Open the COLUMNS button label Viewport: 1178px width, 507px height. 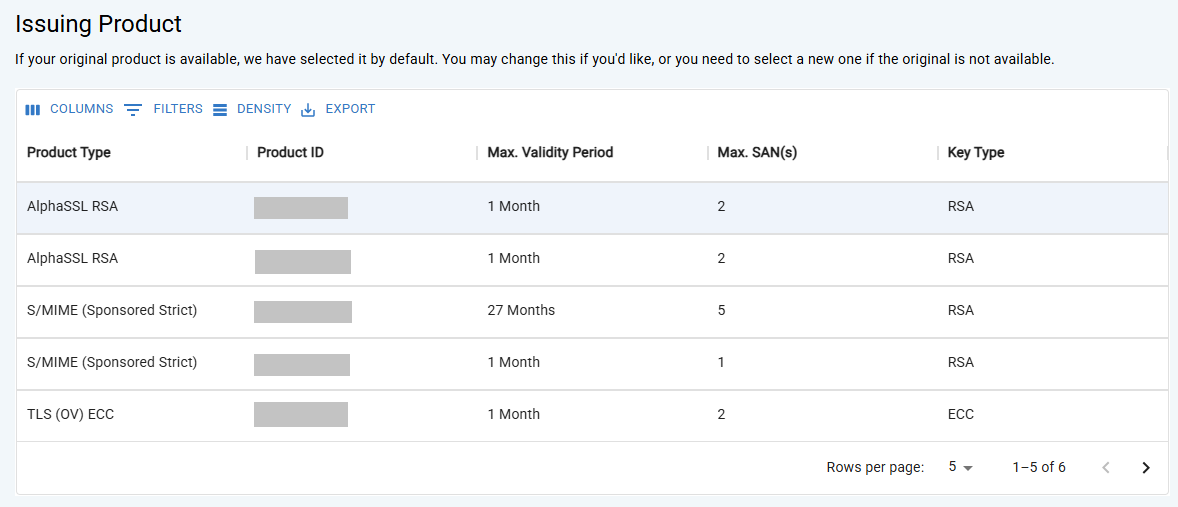click(81, 109)
